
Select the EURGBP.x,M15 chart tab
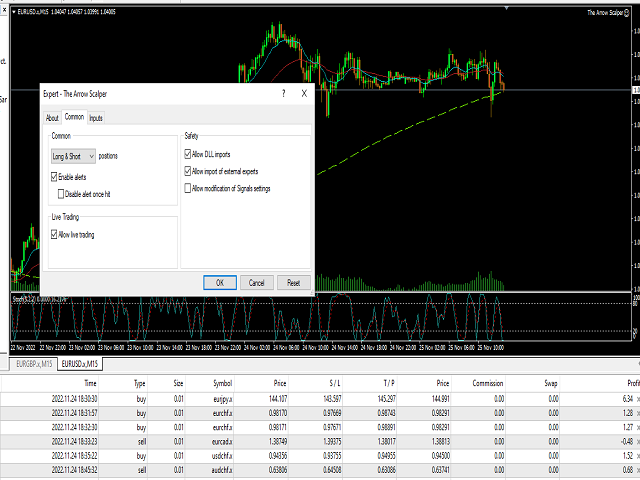34,364
